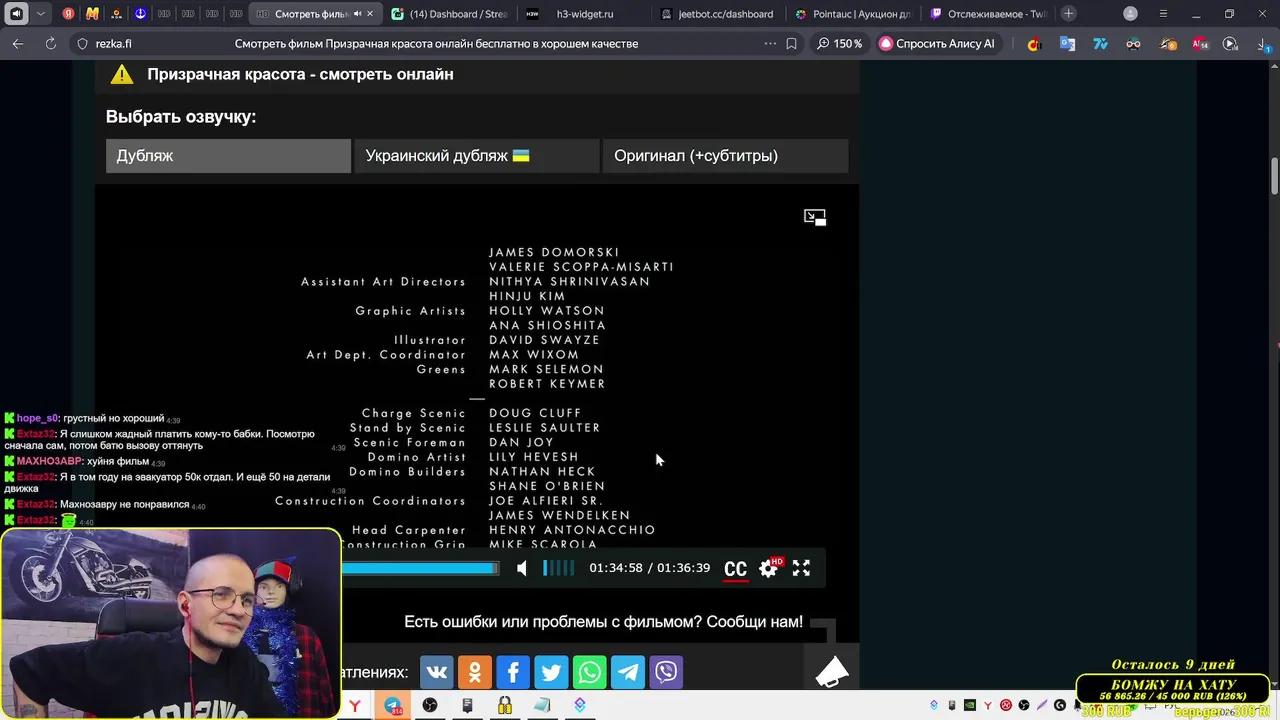The width and height of the screenshot is (1280, 720).
Task: Adjust the player volume slider
Action: click(559, 568)
